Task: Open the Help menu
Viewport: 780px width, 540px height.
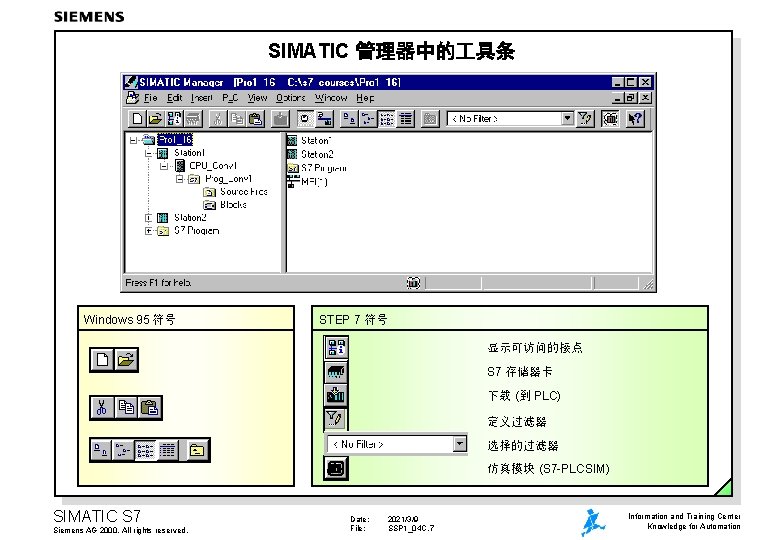Action: coord(365,98)
